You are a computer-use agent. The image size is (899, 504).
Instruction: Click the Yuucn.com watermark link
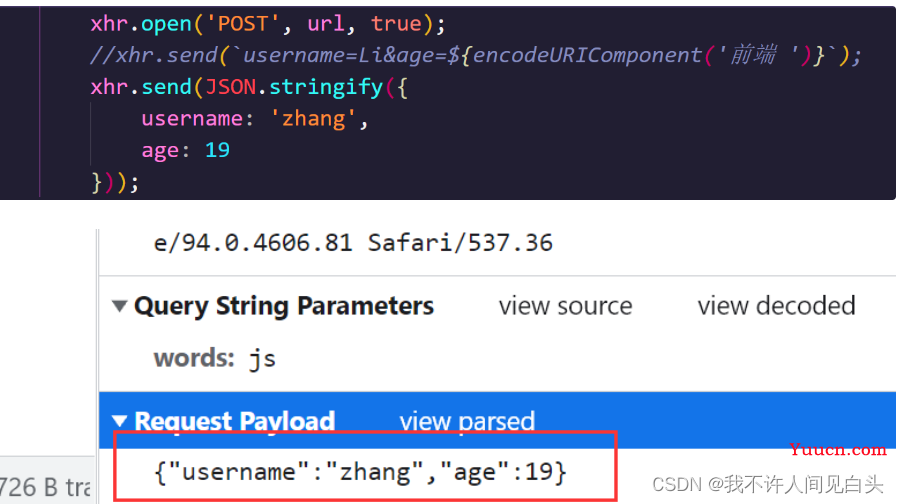pyautogui.click(x=838, y=450)
